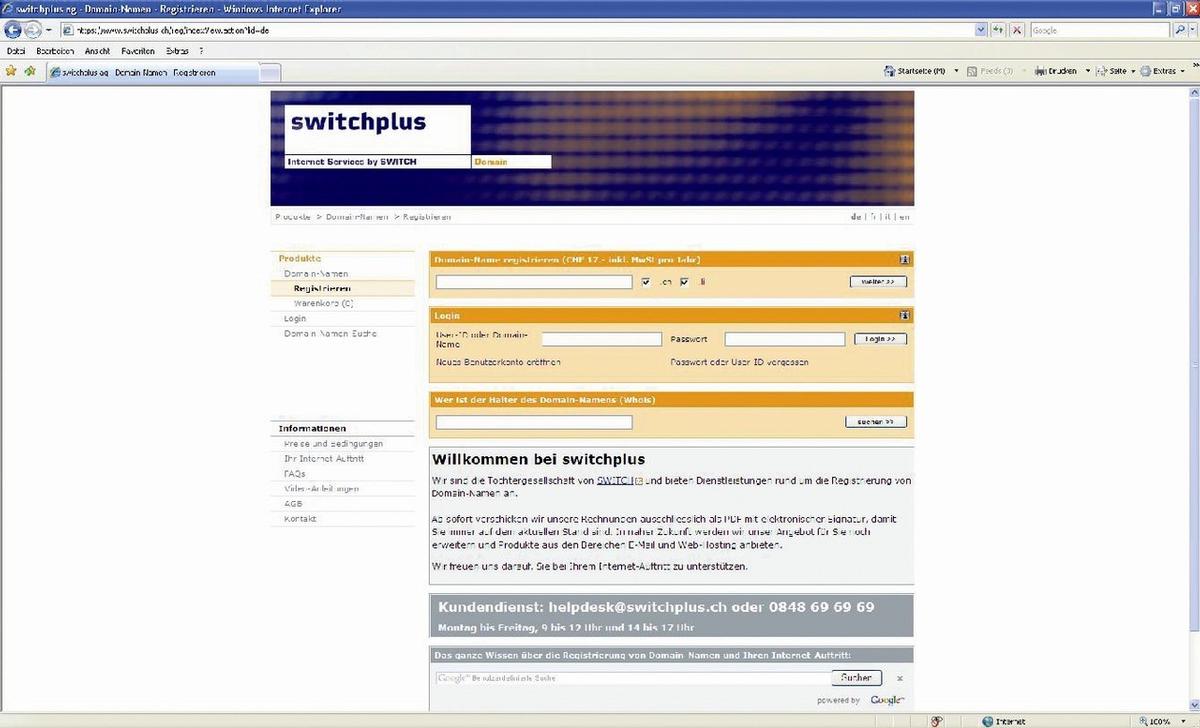Open Preise und Bedingungen in sidebar
This screenshot has height=728, width=1200.
333,443
